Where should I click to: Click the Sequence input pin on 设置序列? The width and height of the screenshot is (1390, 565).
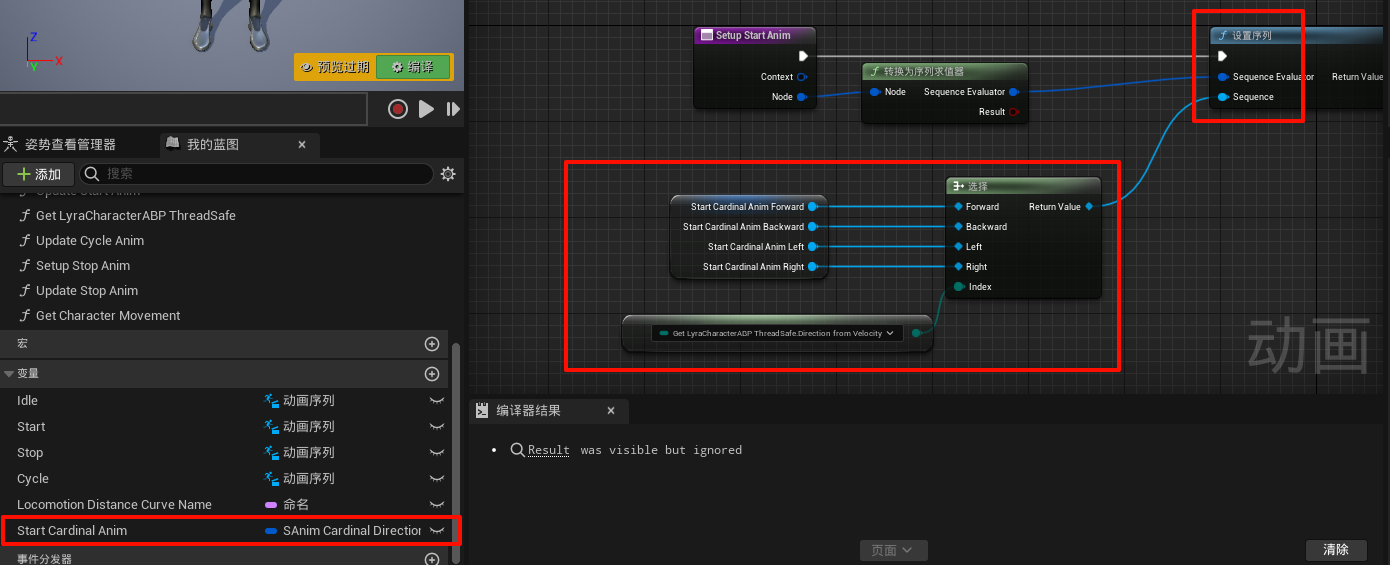(x=1223, y=97)
